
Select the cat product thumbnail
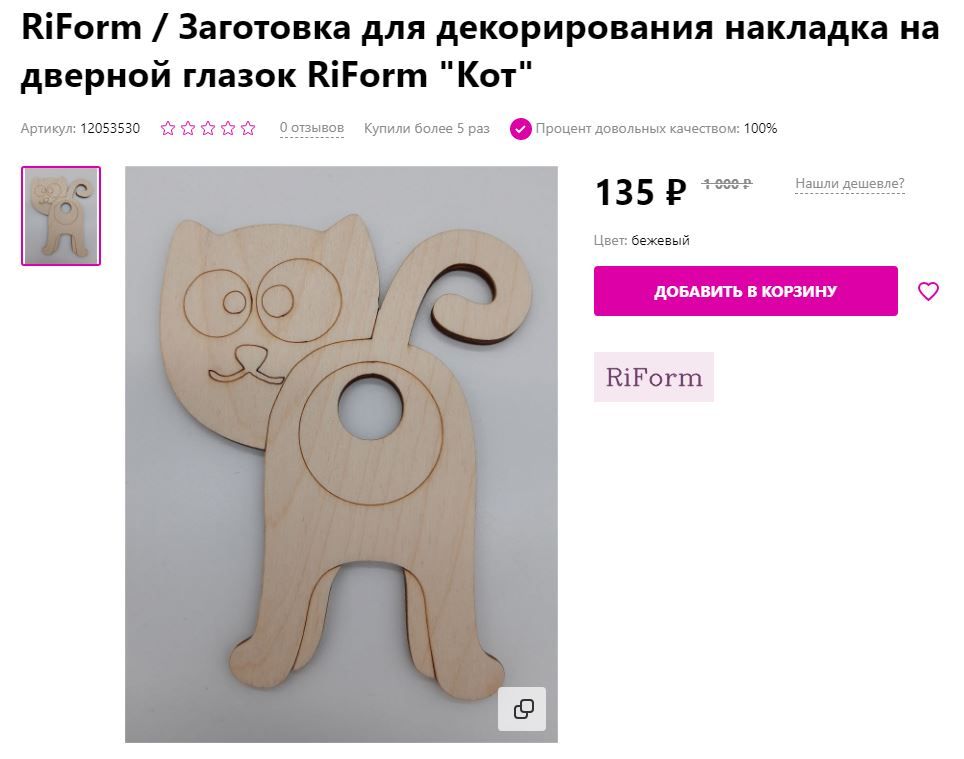click(x=61, y=216)
